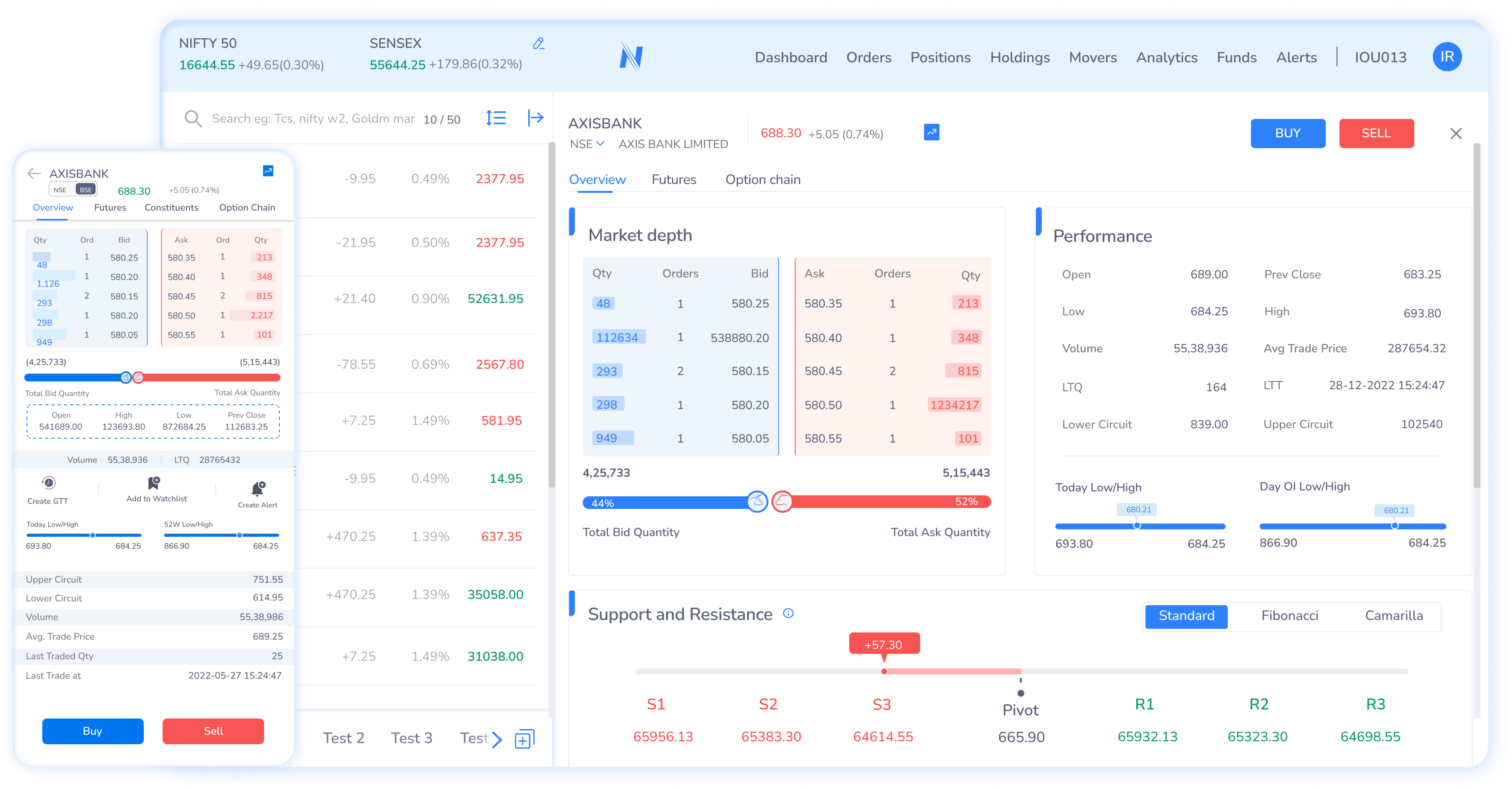Screen dimensions: 1512x790
Task: Open the Option chain tab
Action: pyautogui.click(x=762, y=180)
